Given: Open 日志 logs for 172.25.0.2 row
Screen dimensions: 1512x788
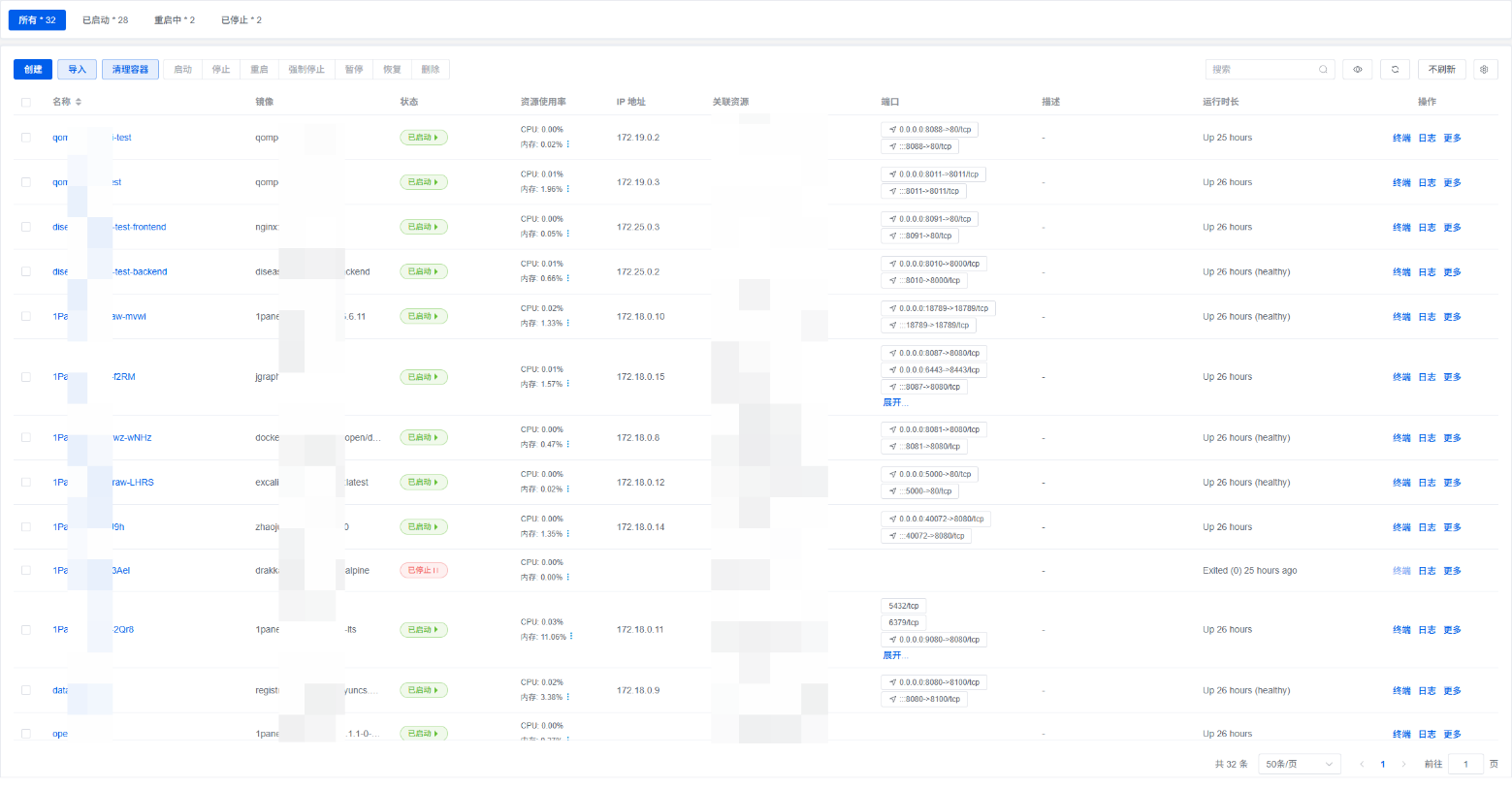Looking at the screenshot, I should [x=1427, y=271].
